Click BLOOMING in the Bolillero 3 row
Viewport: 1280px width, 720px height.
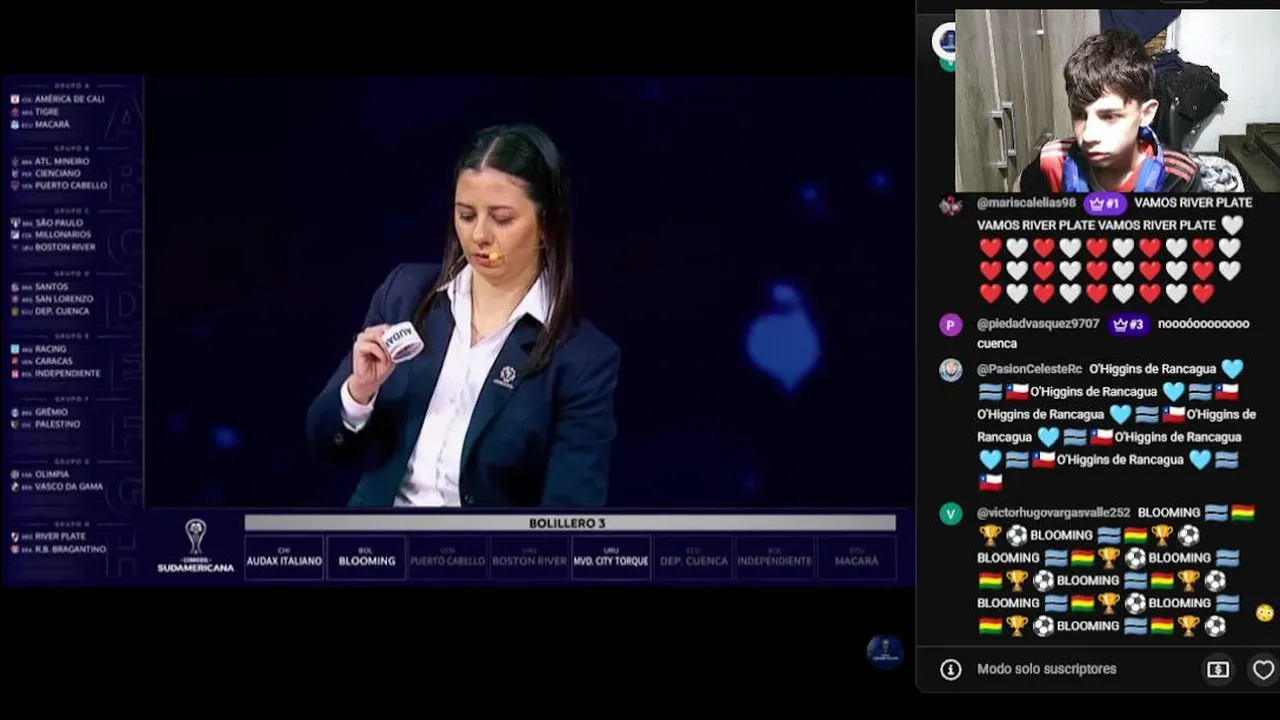[x=367, y=558]
